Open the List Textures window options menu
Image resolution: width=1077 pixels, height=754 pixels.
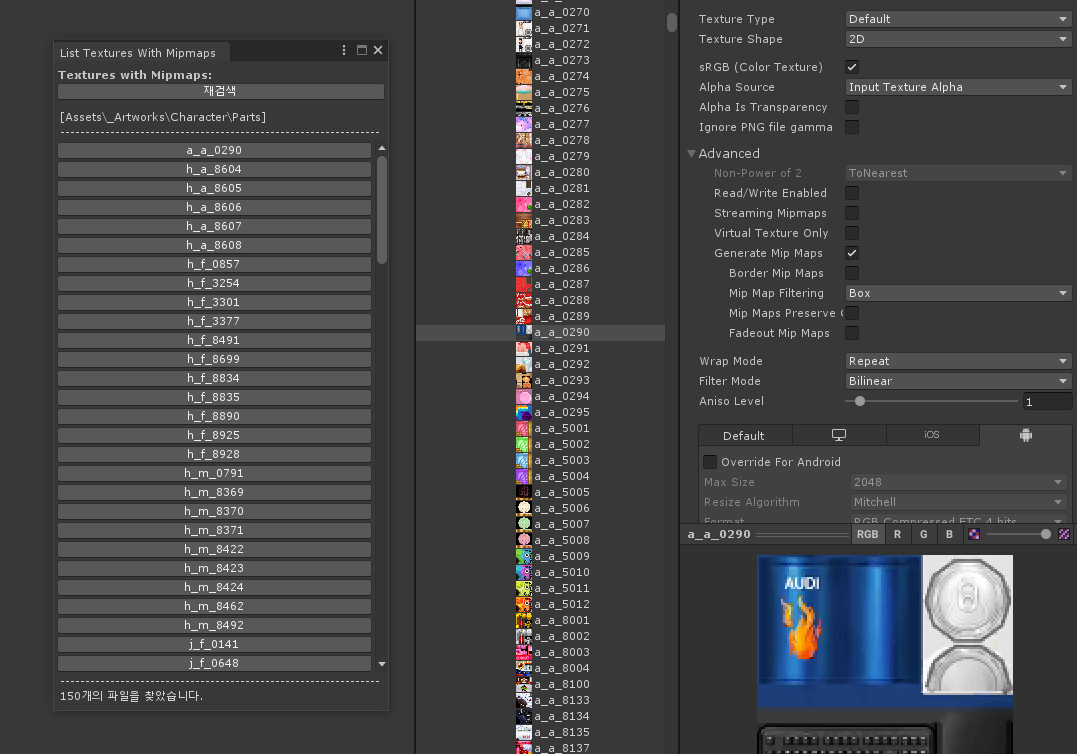[343, 50]
